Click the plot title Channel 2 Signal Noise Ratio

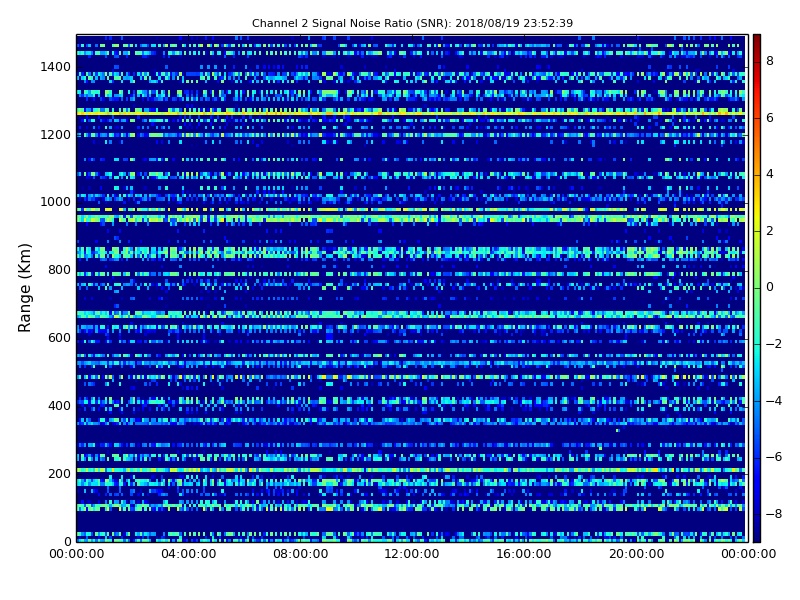point(412,23)
